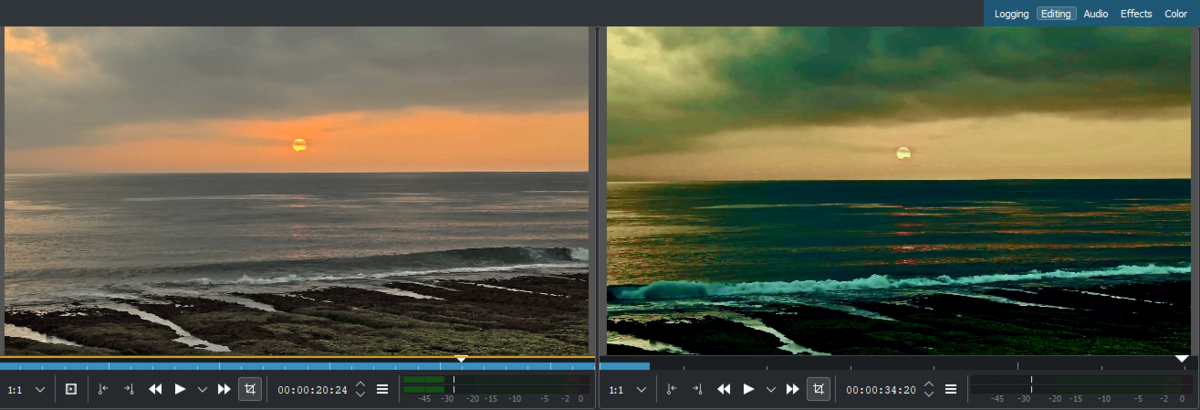
Task: Switch to the Audio workspace tab
Action: (1095, 14)
